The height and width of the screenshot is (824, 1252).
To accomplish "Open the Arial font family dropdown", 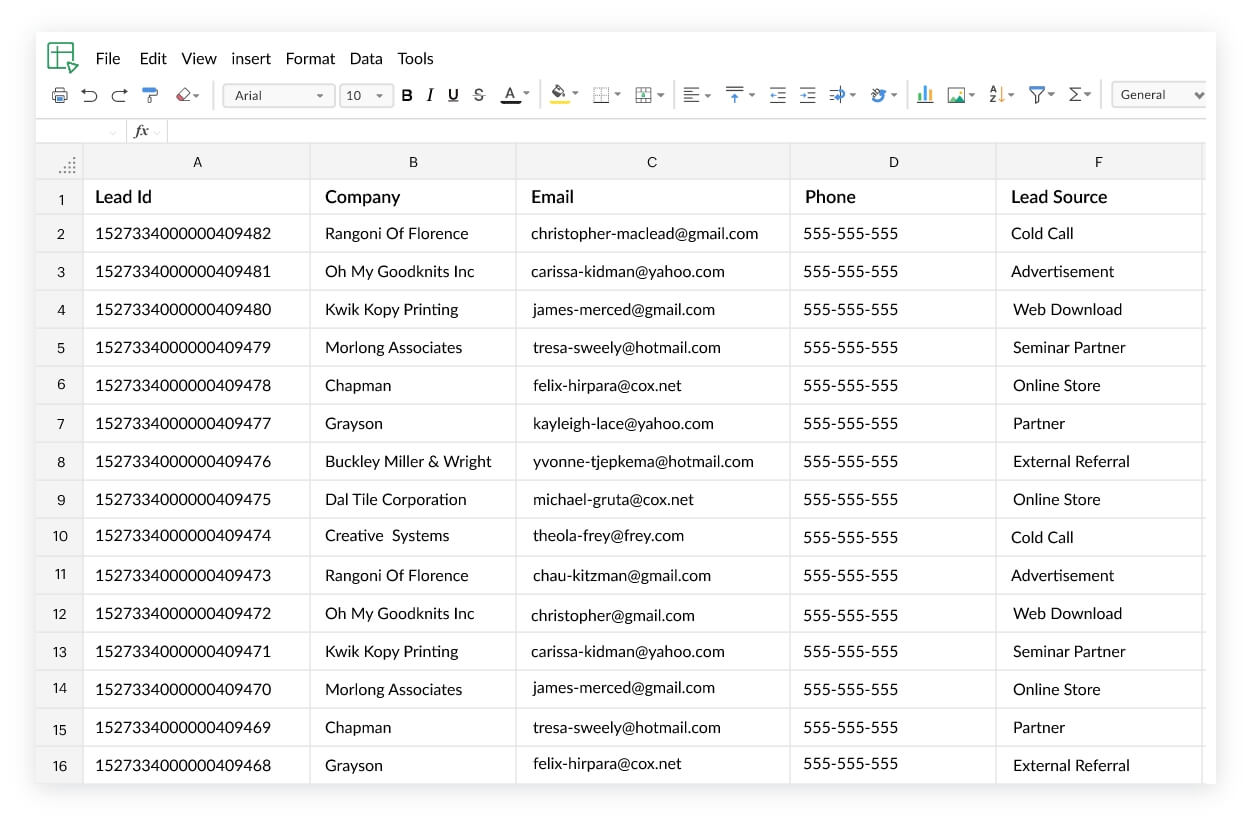I will [x=279, y=96].
